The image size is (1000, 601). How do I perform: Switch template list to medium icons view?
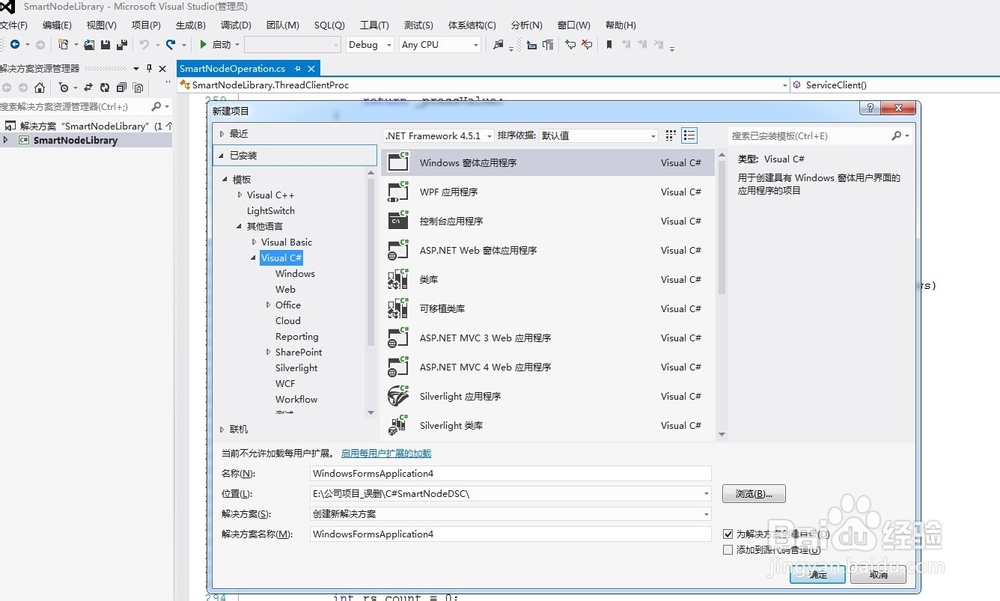click(x=689, y=135)
